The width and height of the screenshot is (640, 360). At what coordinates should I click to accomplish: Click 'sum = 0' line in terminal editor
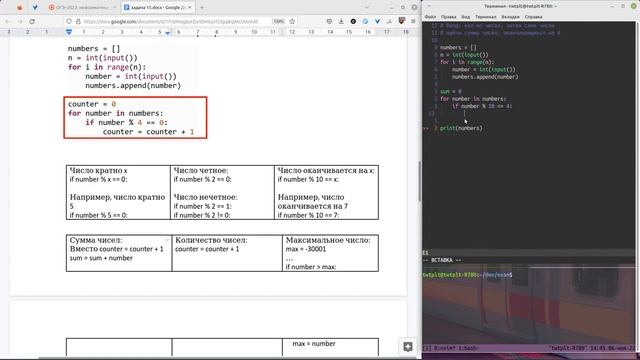pos(451,91)
